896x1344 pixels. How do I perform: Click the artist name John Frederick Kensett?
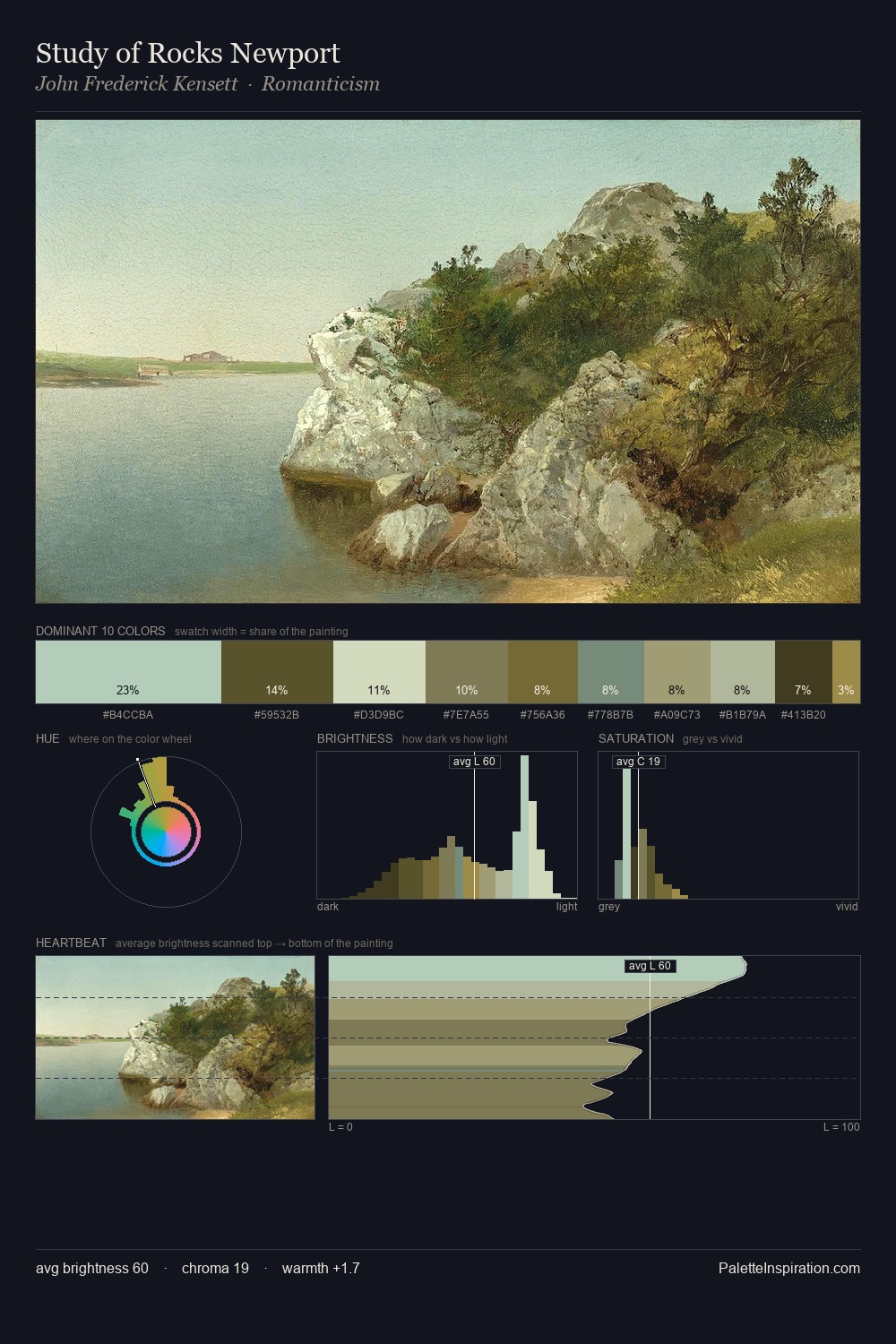pos(136,84)
